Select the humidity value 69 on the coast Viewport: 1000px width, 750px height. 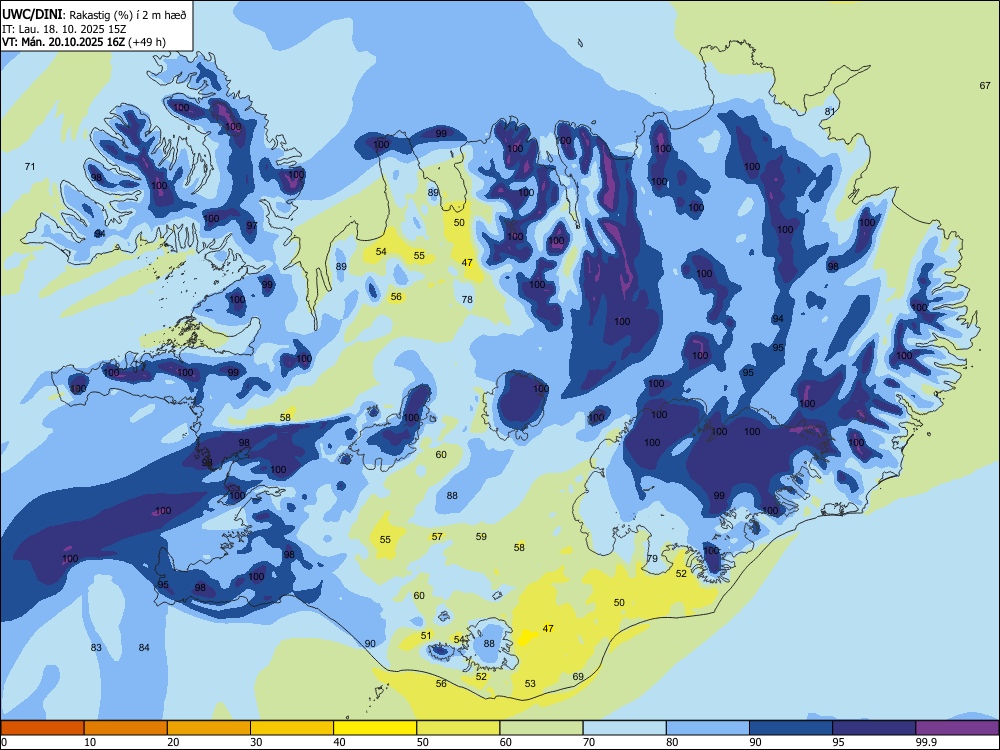pyautogui.click(x=578, y=677)
